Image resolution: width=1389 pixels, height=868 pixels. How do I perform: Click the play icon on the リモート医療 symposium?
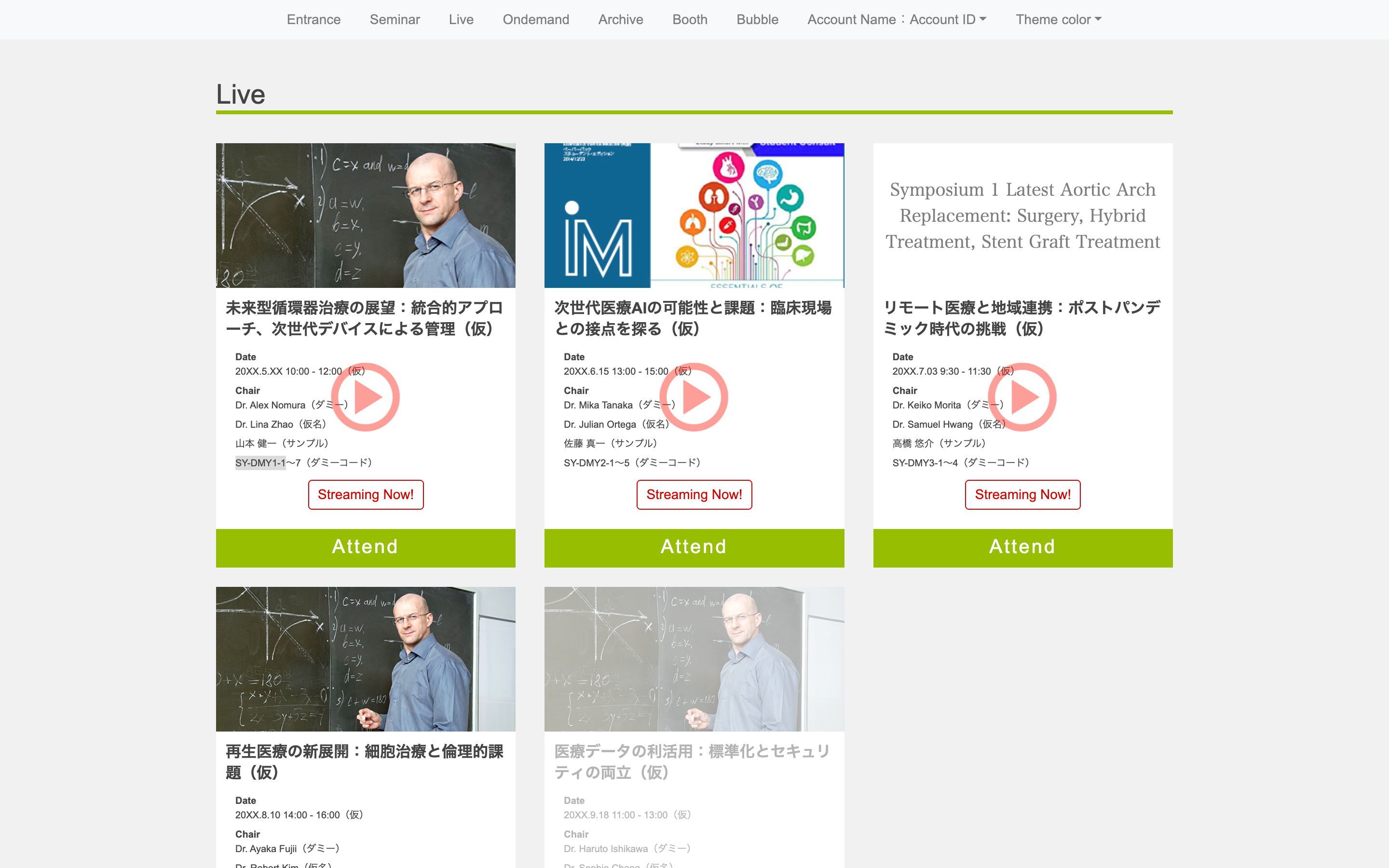[x=1022, y=397]
